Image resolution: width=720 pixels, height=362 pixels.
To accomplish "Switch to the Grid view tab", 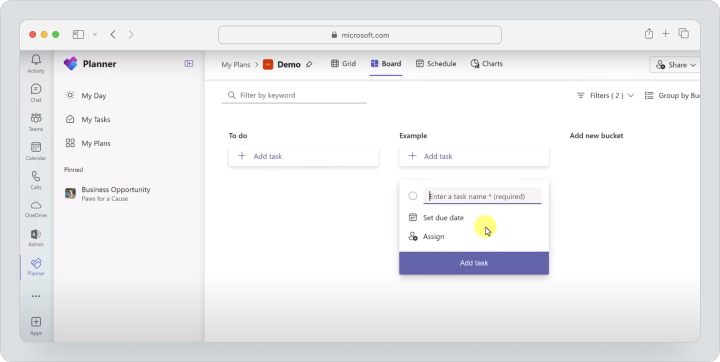I will [343, 64].
